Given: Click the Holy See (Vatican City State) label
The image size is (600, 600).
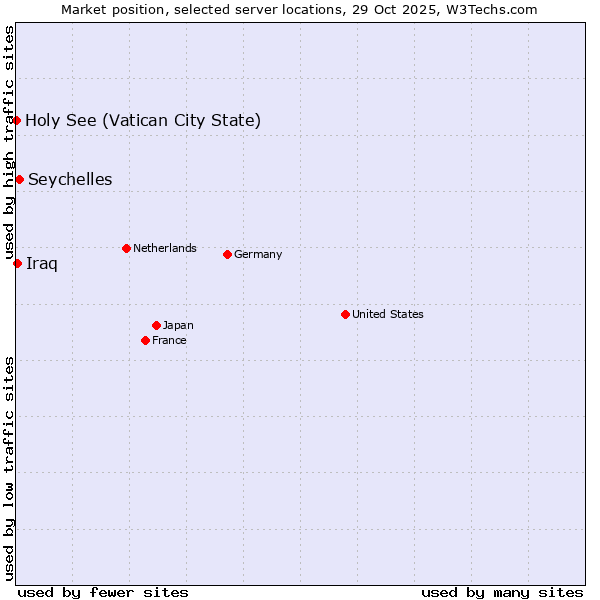Looking at the screenshot, I should click(143, 121).
